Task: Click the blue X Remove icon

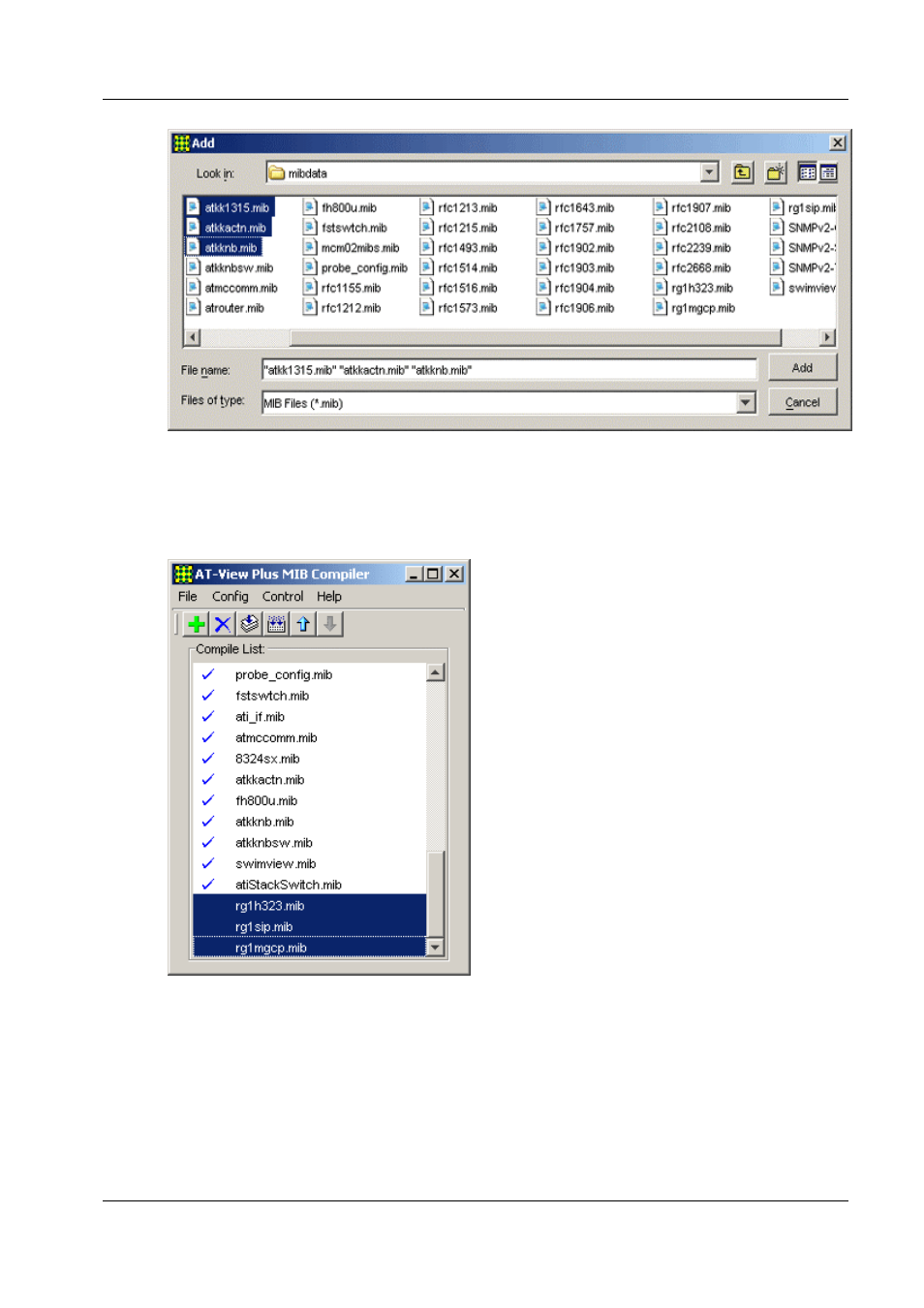Action: pos(223,624)
